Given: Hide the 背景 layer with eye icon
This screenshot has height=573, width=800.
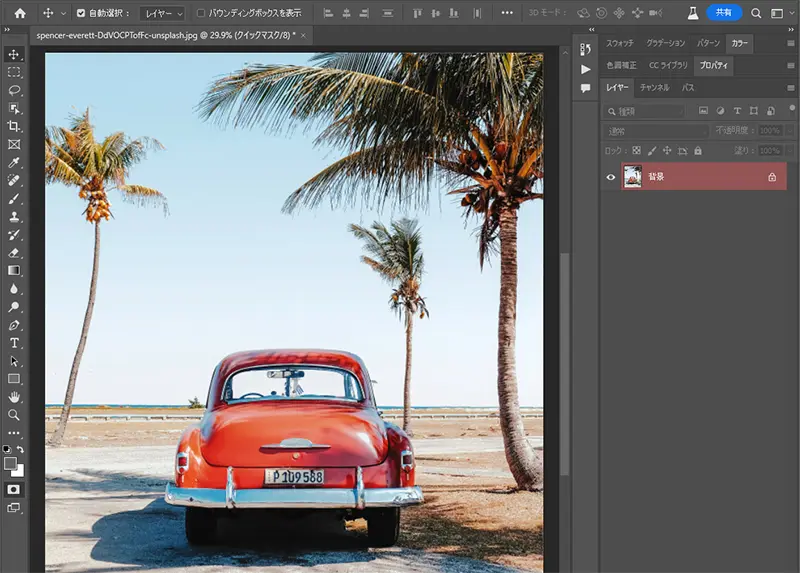Looking at the screenshot, I should click(612, 177).
